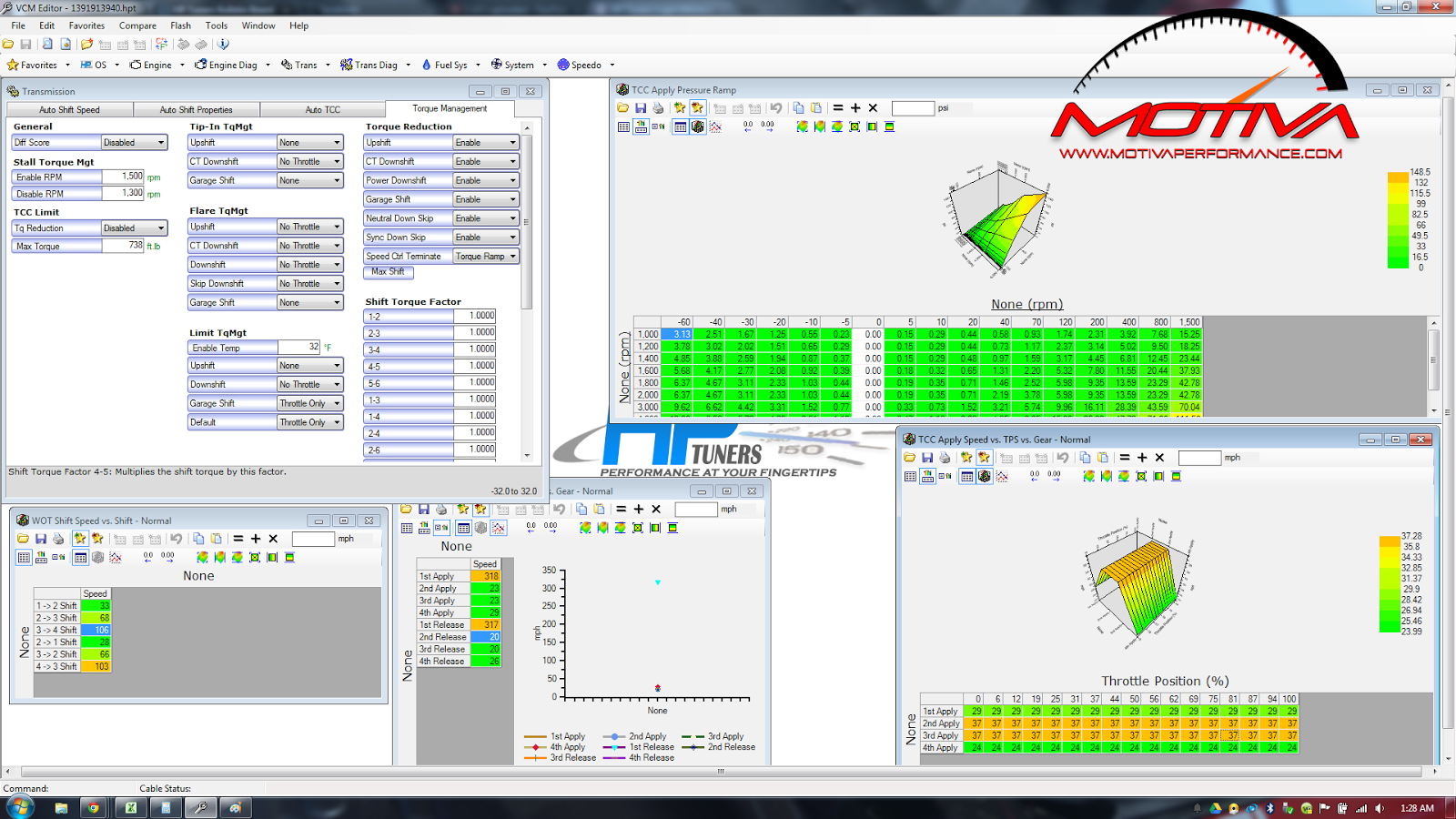Viewport: 1456px width, 819px height.
Task: Open the Limit TqMgt Default dropdown
Action: click(x=337, y=422)
